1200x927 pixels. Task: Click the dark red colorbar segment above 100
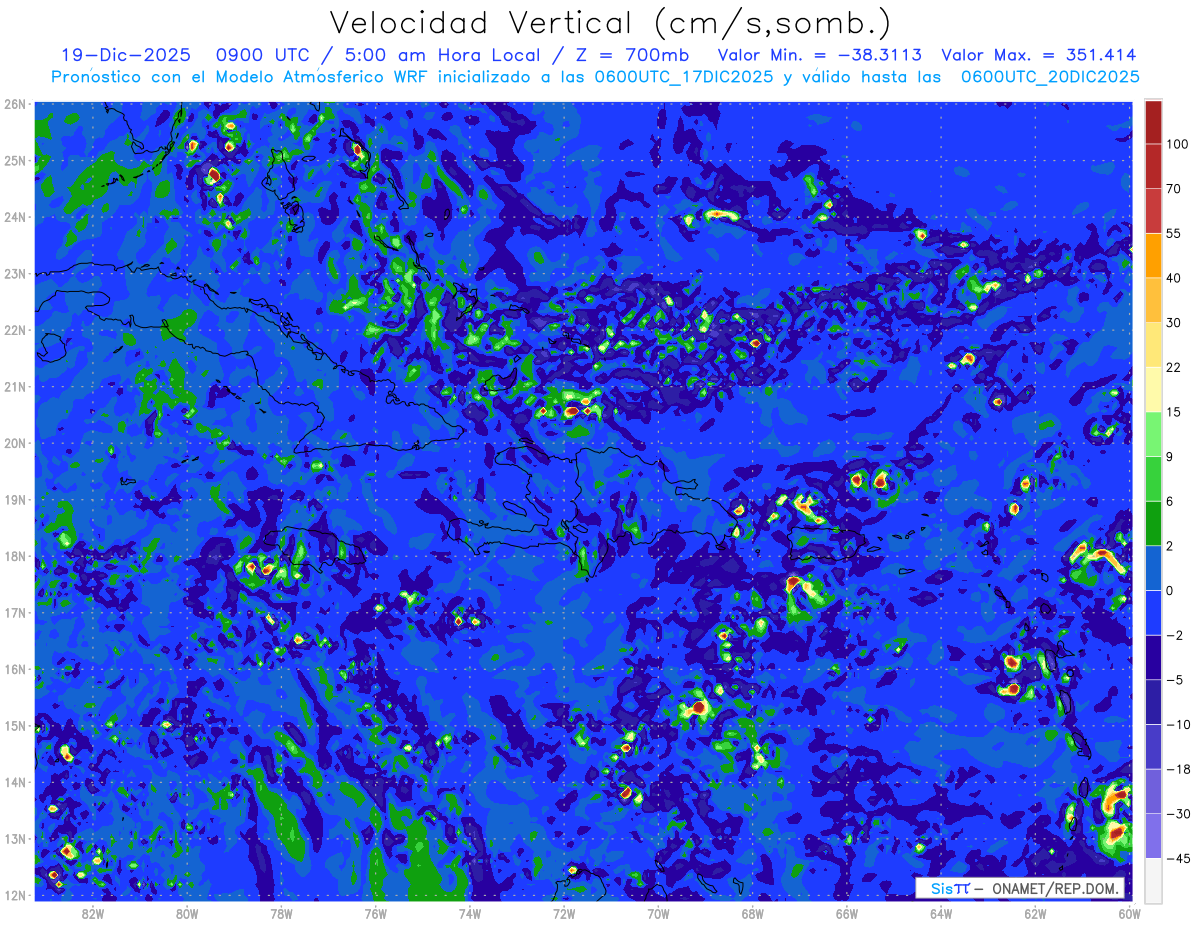point(1153,122)
